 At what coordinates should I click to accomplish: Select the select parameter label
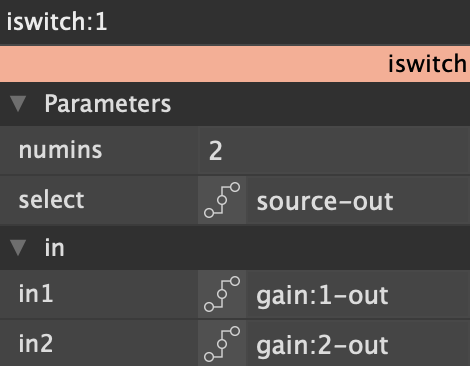point(51,200)
